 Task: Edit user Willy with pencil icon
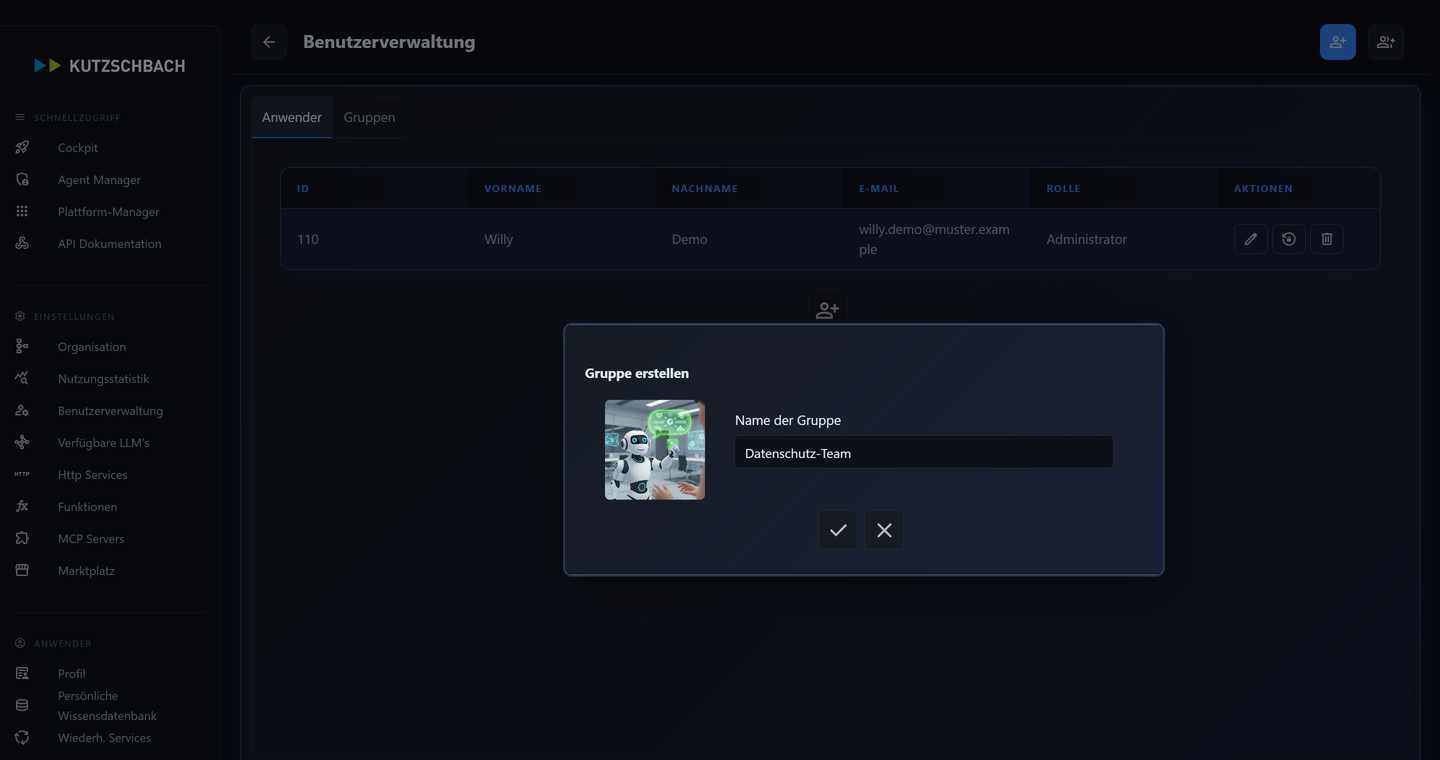[1251, 239]
